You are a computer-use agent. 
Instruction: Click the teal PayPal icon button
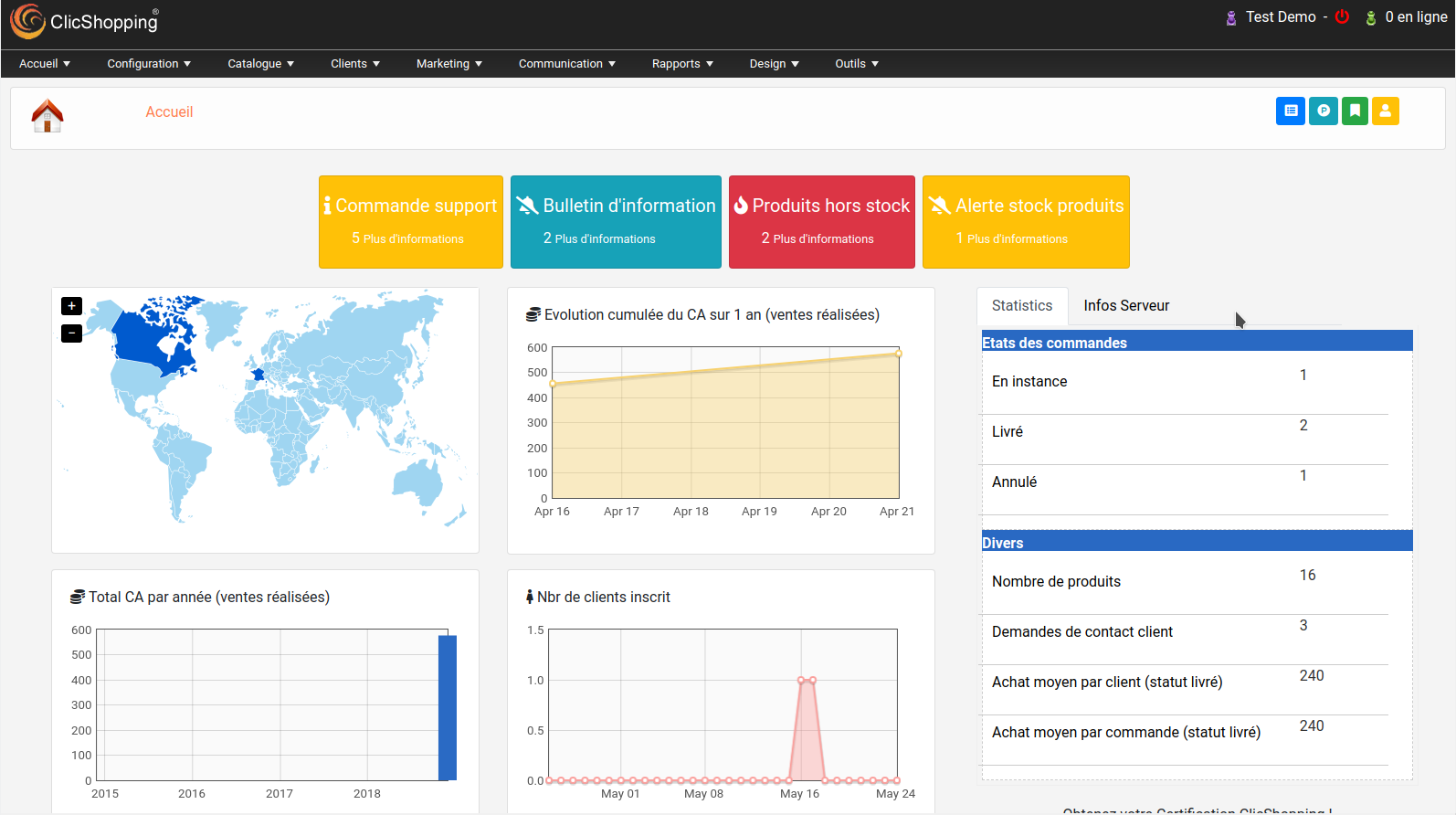tap(1324, 111)
